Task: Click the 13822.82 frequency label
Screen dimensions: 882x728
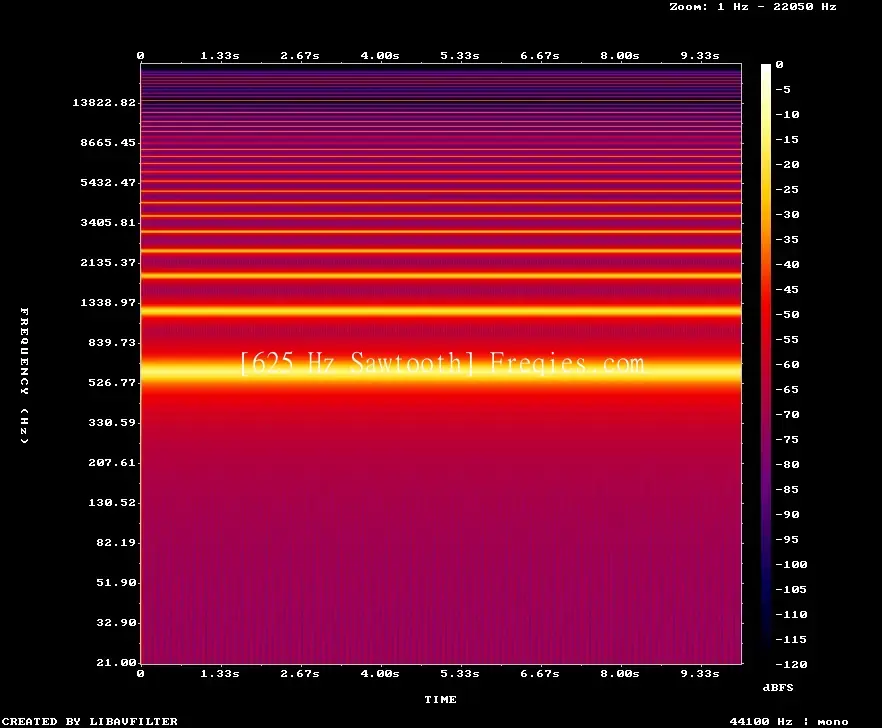Action: pyautogui.click(x=104, y=102)
